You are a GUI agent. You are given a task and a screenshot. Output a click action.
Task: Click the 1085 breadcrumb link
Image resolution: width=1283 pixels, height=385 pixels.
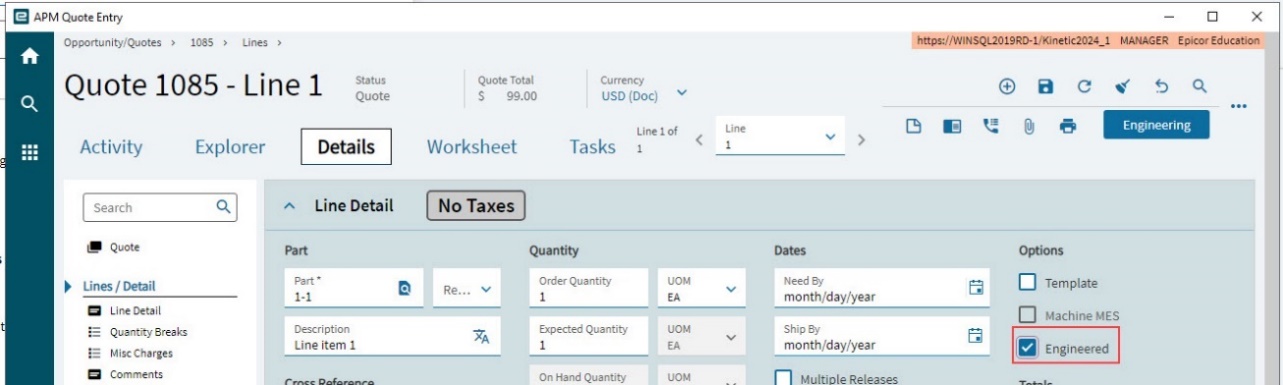[202, 43]
